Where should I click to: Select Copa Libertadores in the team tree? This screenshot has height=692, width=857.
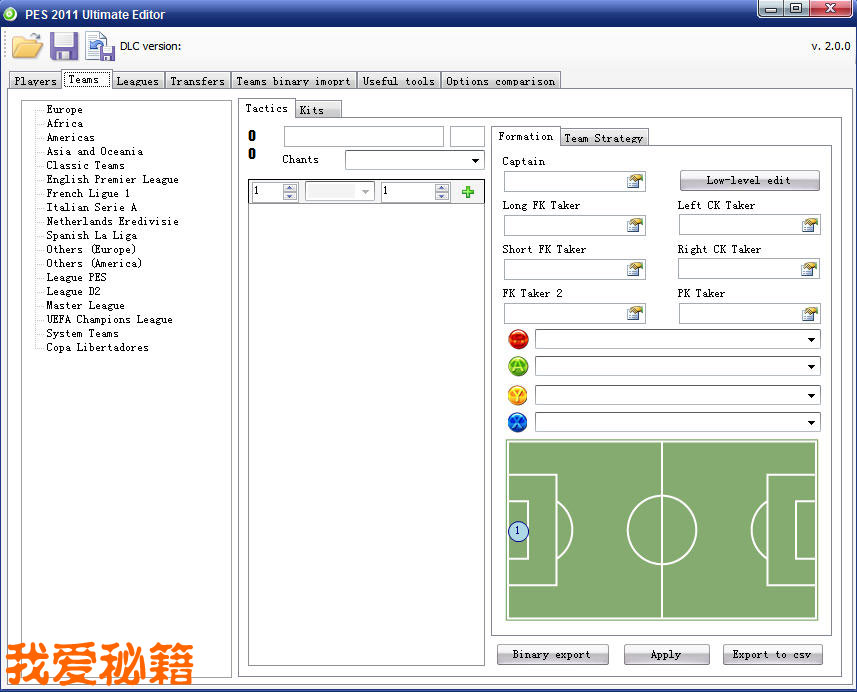tap(97, 348)
